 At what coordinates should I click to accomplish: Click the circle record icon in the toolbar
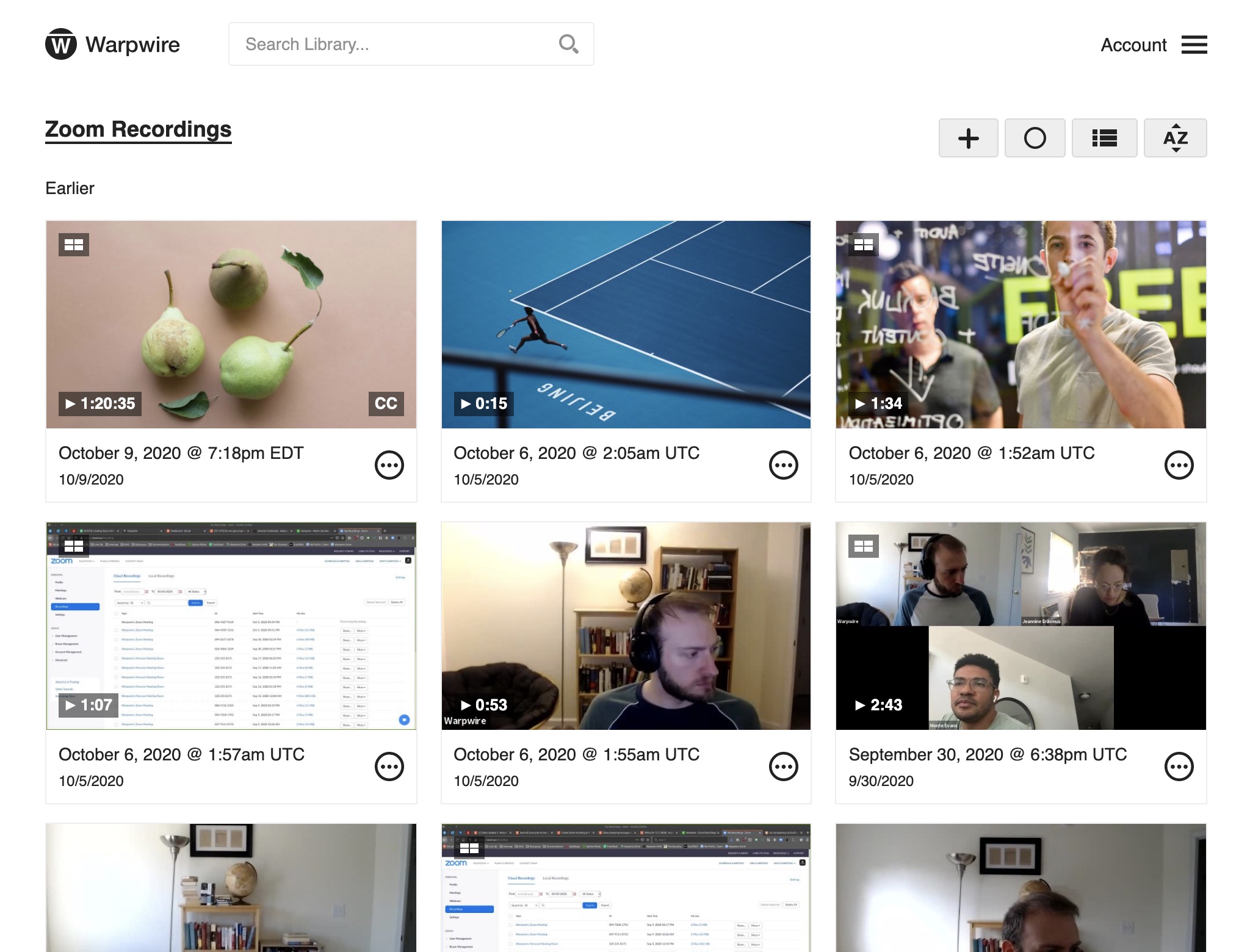pyautogui.click(x=1035, y=138)
